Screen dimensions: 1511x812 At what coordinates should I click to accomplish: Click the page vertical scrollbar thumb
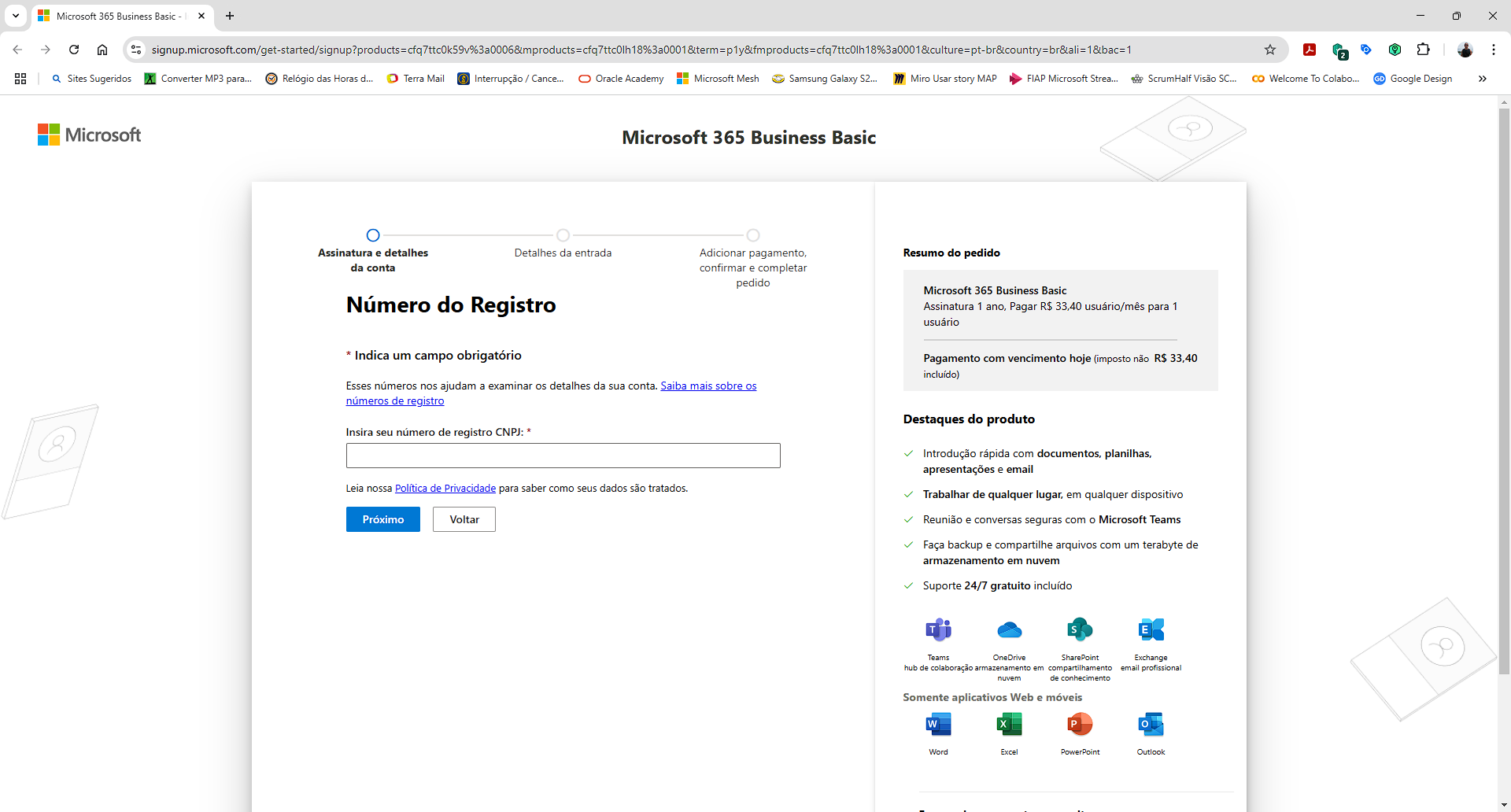pyautogui.click(x=1504, y=391)
